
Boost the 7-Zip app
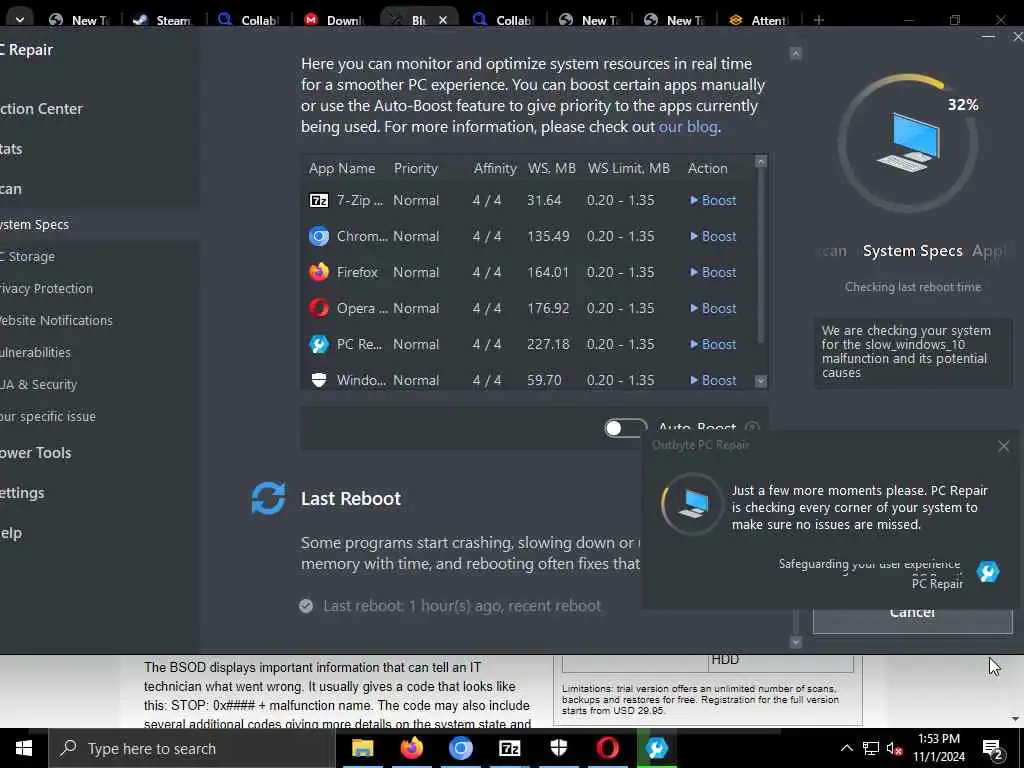tap(713, 200)
